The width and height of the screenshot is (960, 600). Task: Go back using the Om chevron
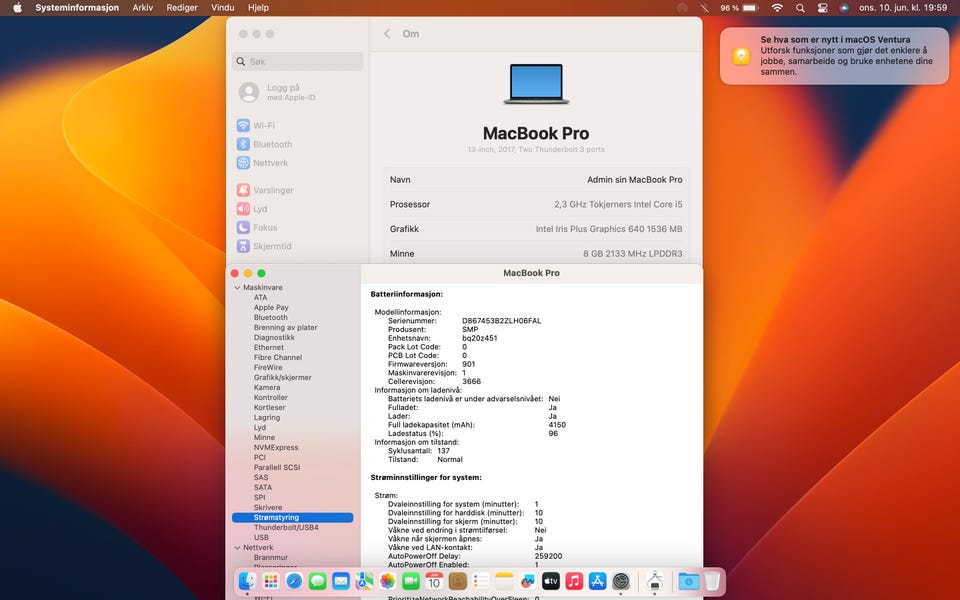(387, 34)
